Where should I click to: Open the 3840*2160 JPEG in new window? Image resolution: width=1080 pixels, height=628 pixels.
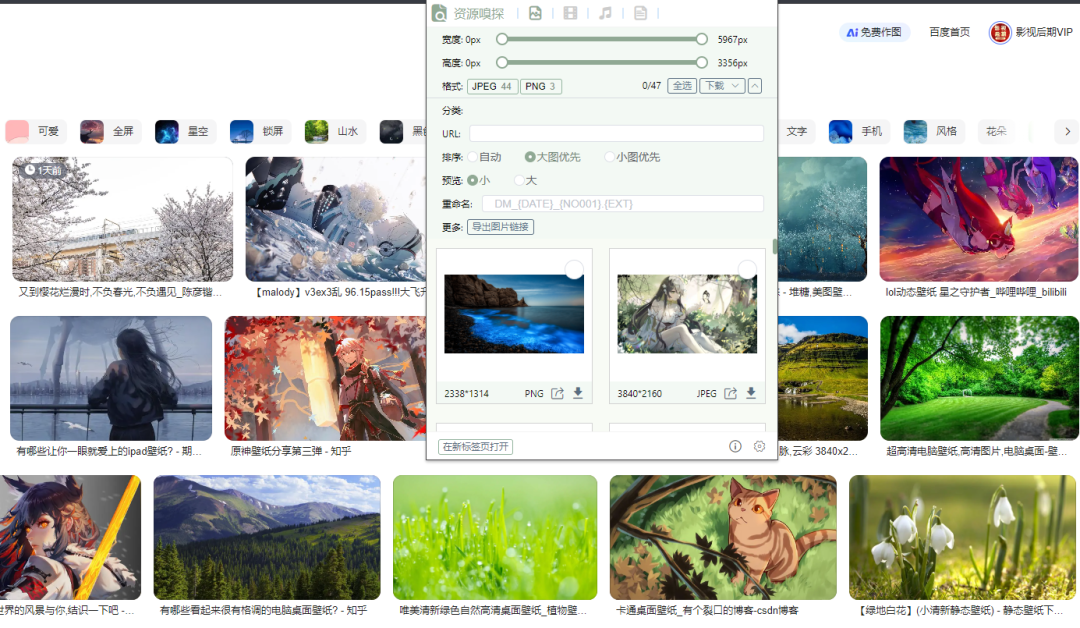coord(731,394)
